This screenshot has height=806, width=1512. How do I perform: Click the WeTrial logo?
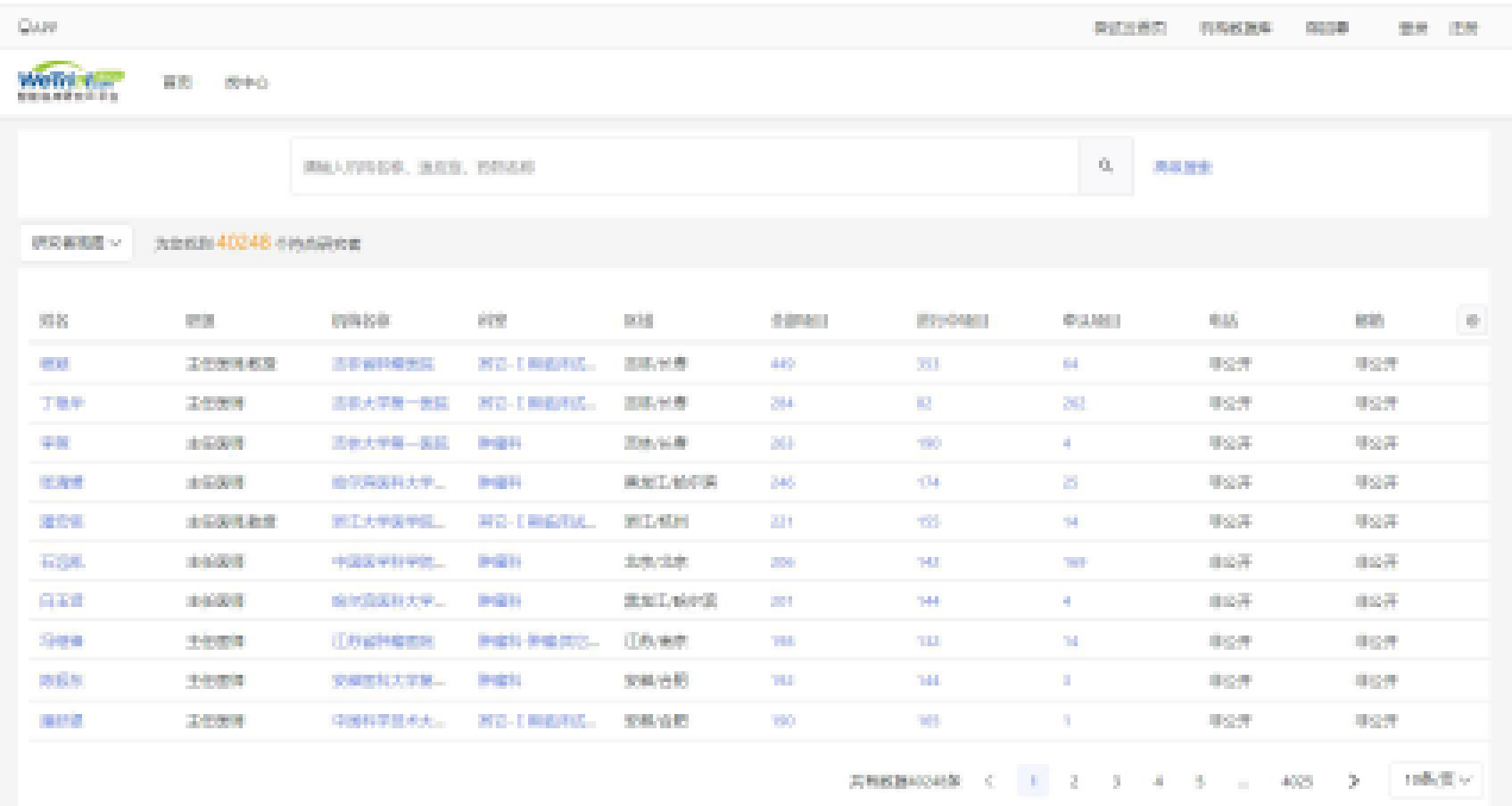70,81
